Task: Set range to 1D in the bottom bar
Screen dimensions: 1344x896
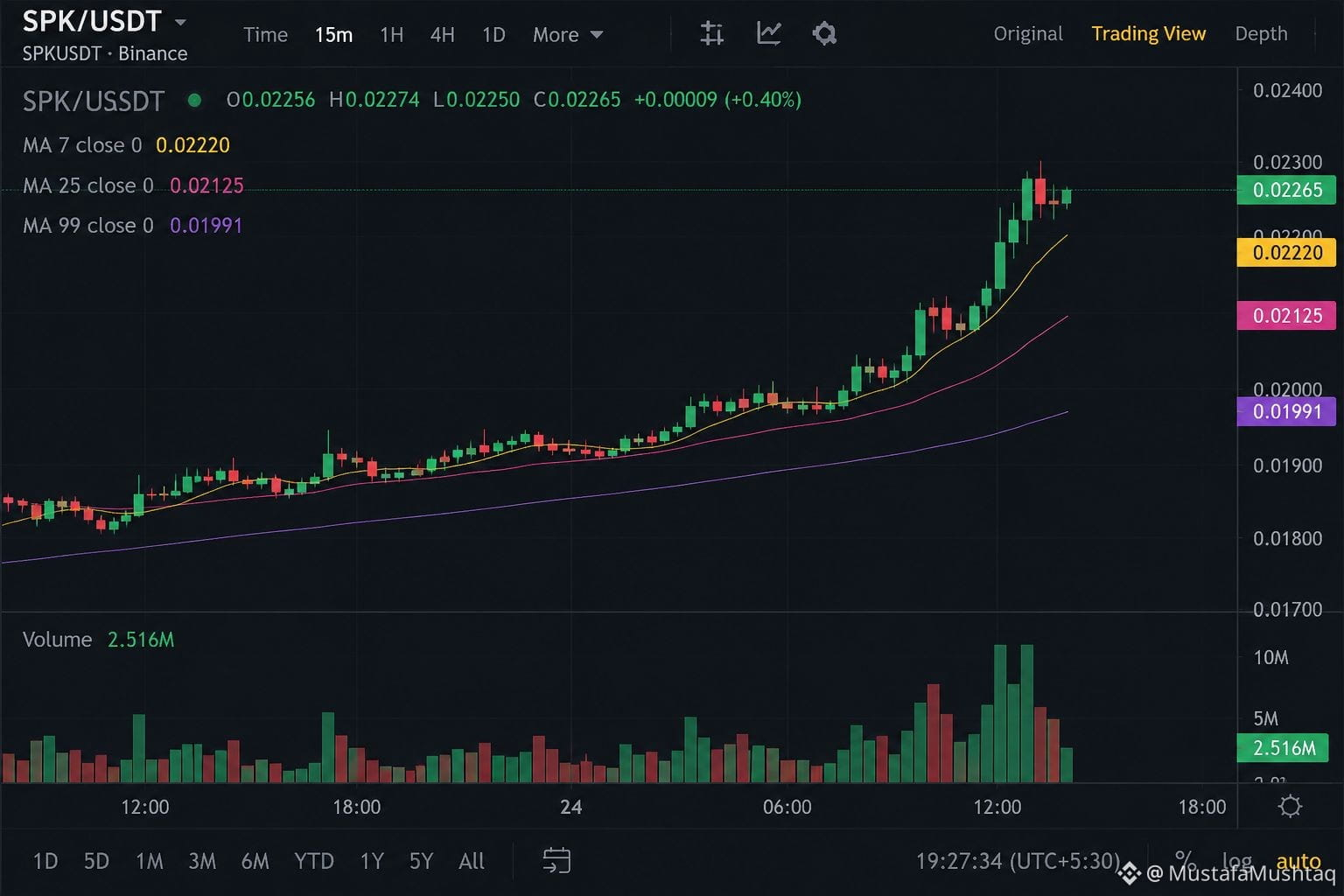Action: [x=45, y=861]
